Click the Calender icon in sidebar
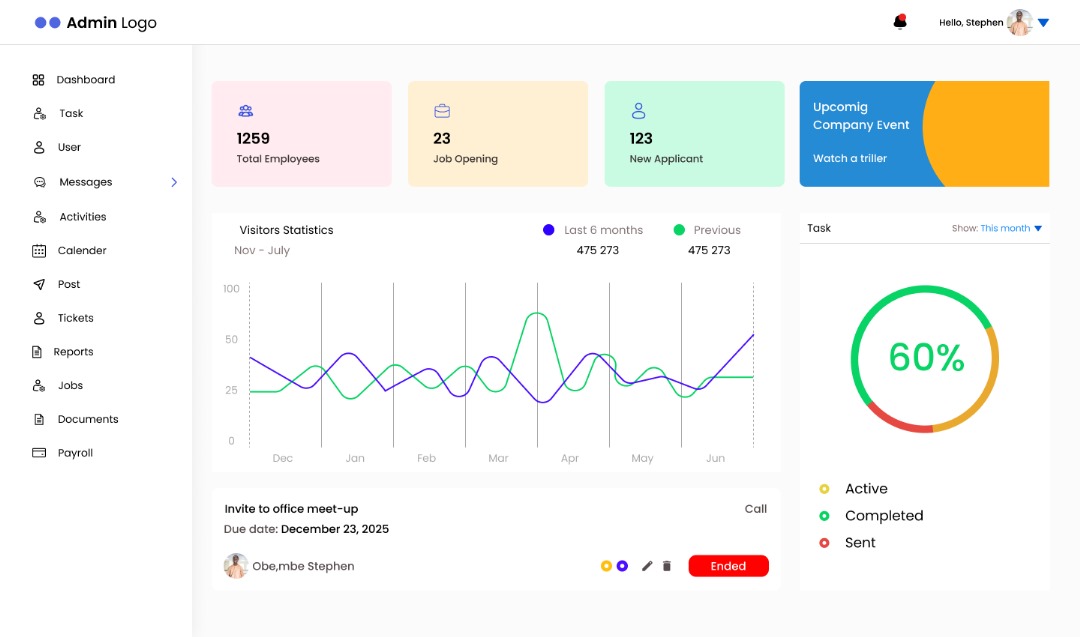Viewport: 1080px width, 637px height. click(39, 251)
